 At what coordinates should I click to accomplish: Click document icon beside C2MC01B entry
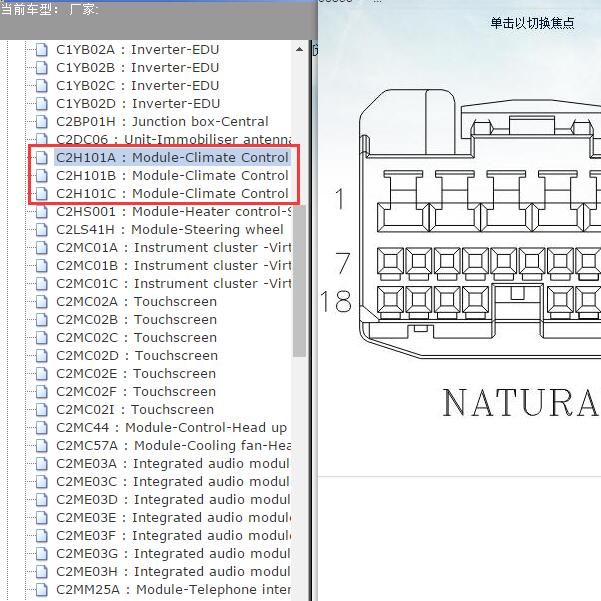click(x=41, y=266)
